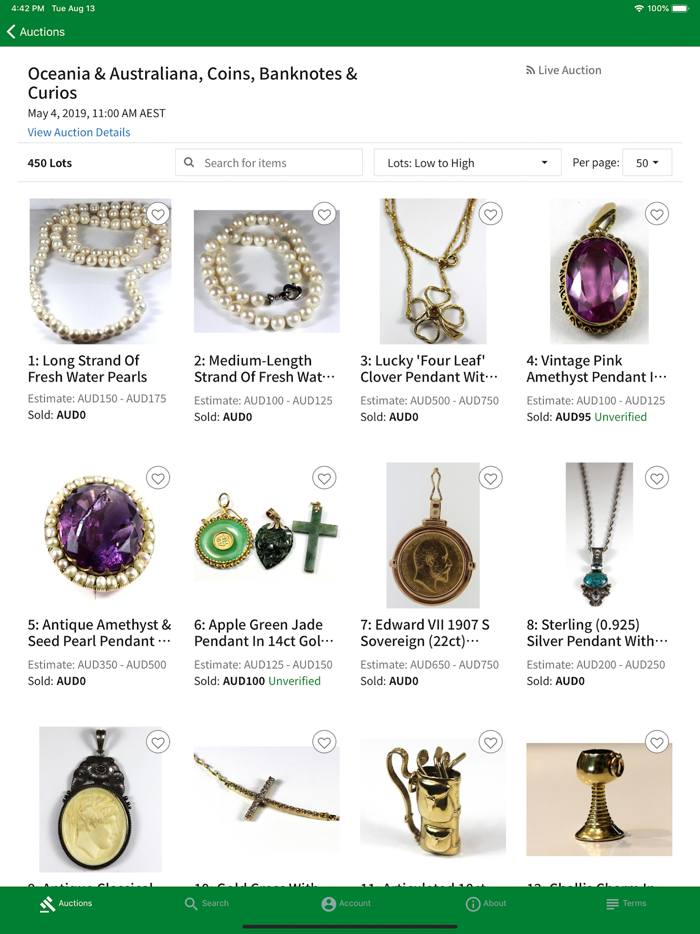
Task: Tap the heart icon on the Apple Green Jade Pendant
Action: (x=324, y=478)
